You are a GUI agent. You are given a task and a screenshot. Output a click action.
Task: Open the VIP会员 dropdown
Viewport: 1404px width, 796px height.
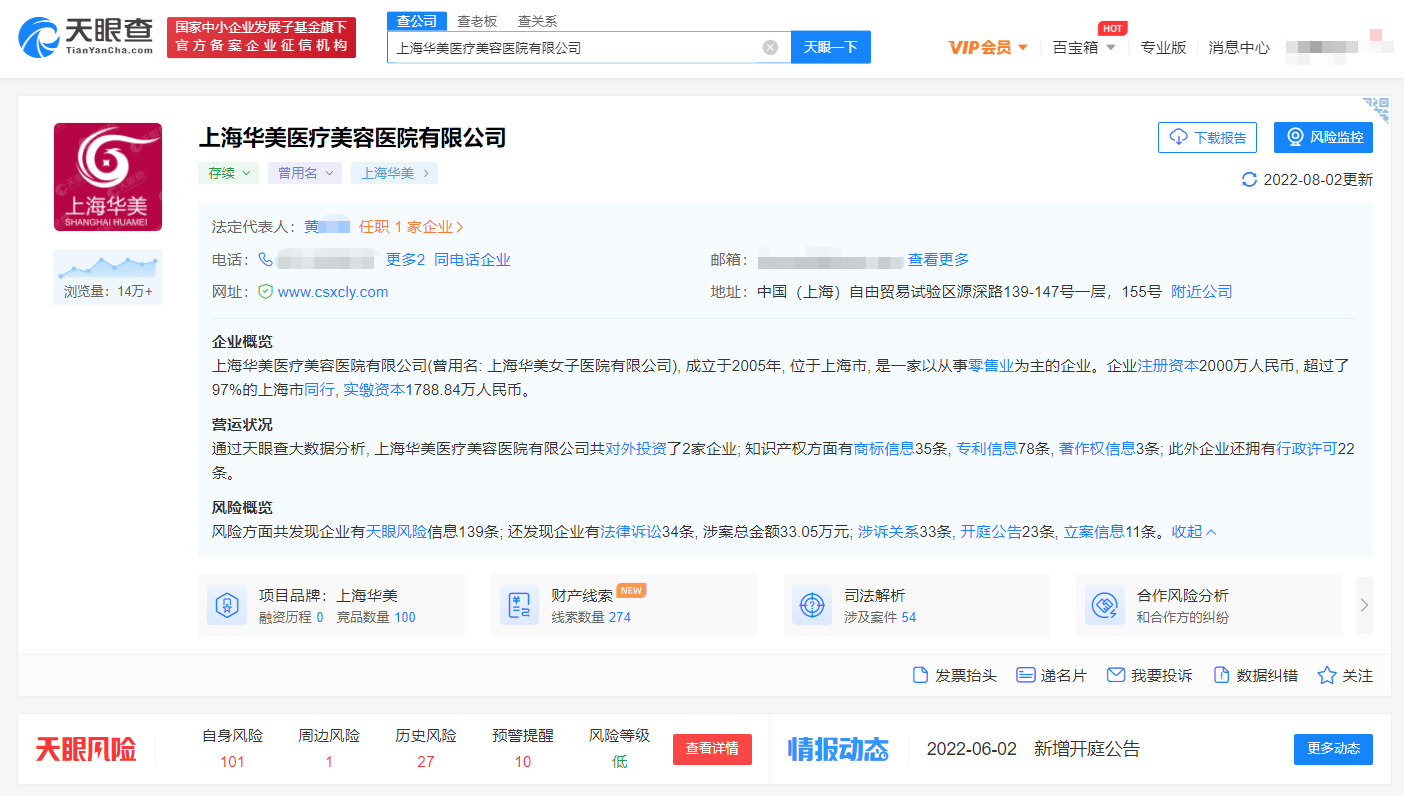coord(988,47)
